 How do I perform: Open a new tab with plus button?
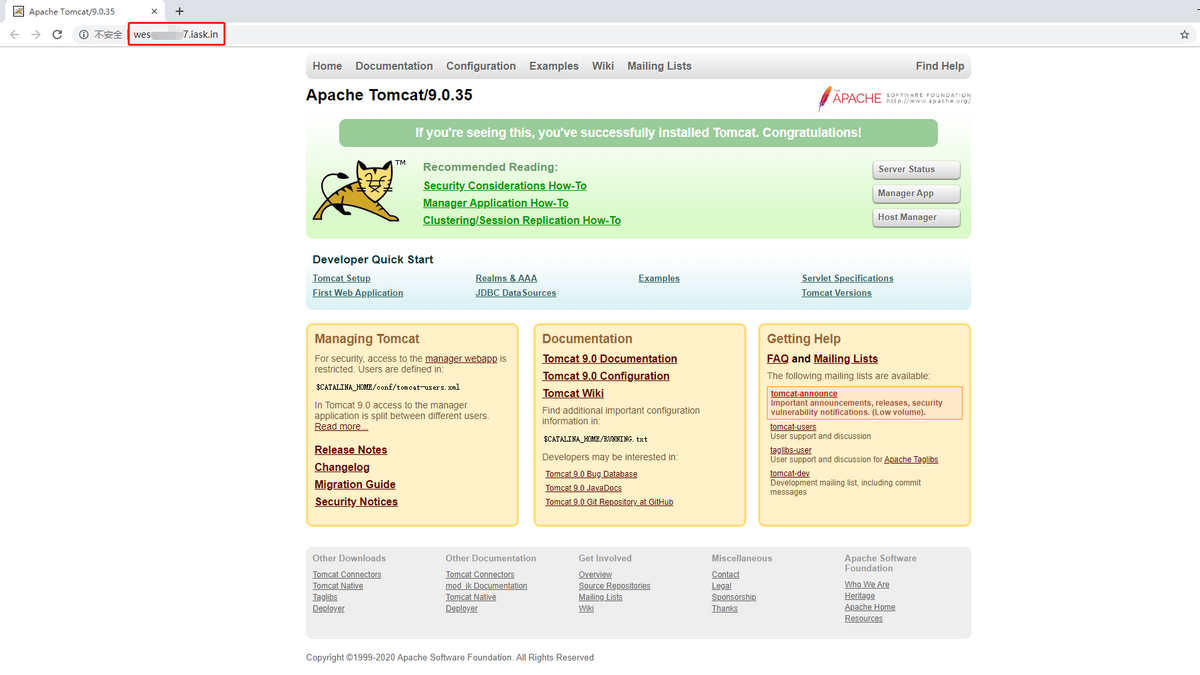(x=180, y=11)
